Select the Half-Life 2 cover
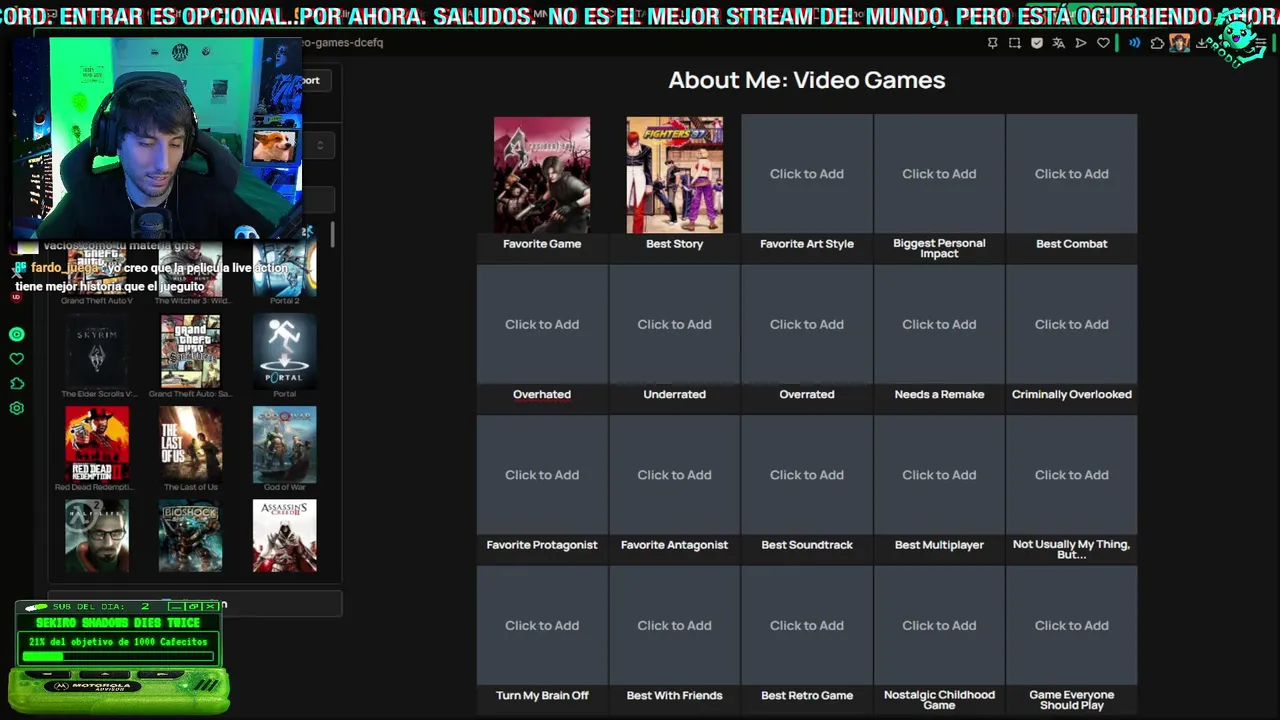 [x=97, y=536]
